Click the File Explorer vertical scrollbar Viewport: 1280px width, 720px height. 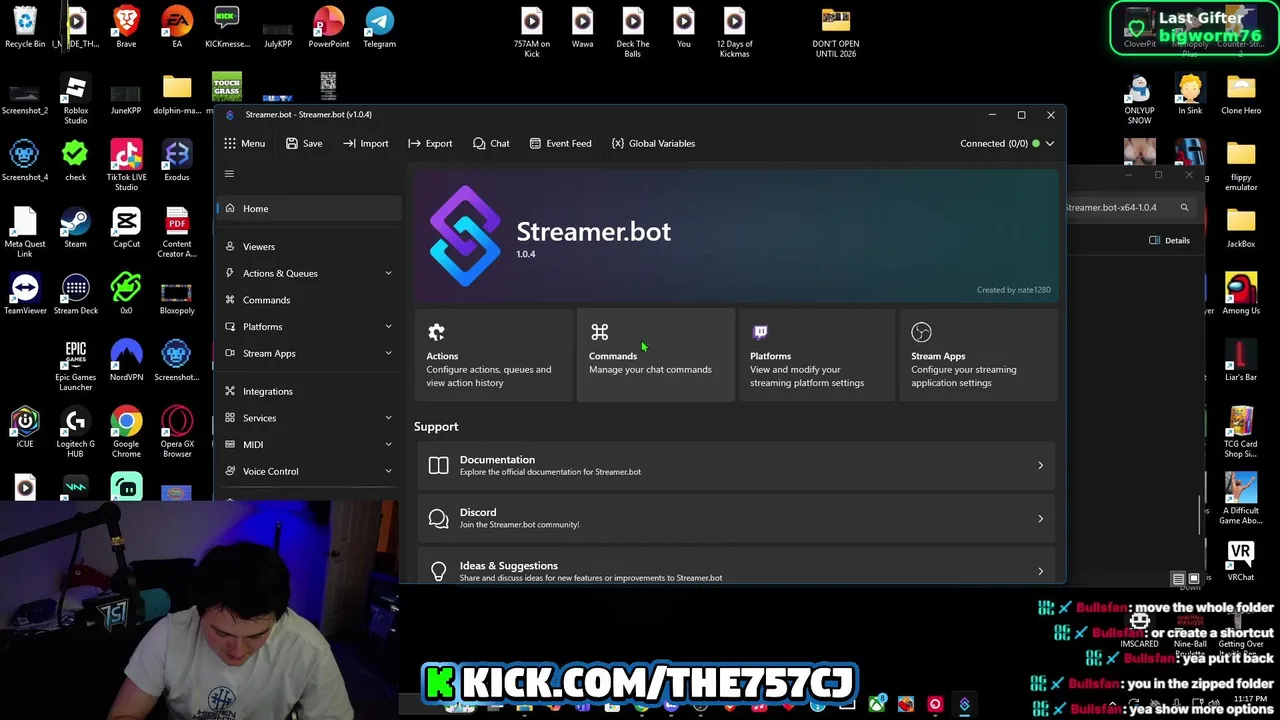click(x=1201, y=515)
